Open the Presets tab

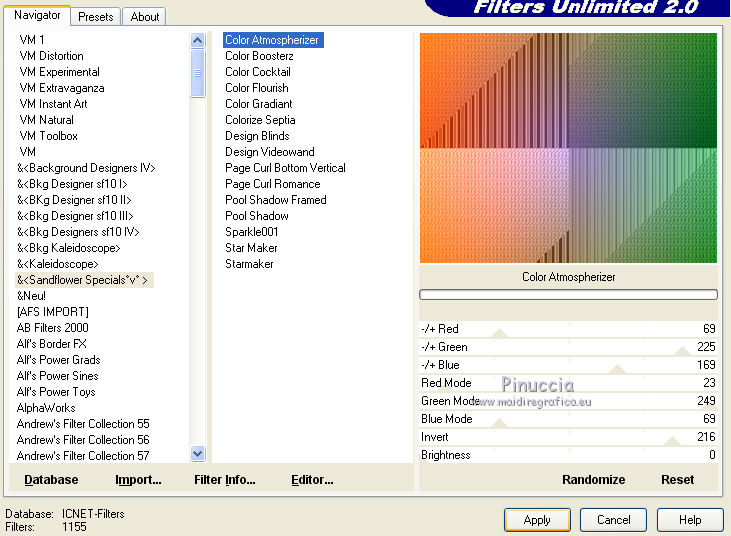pos(96,17)
